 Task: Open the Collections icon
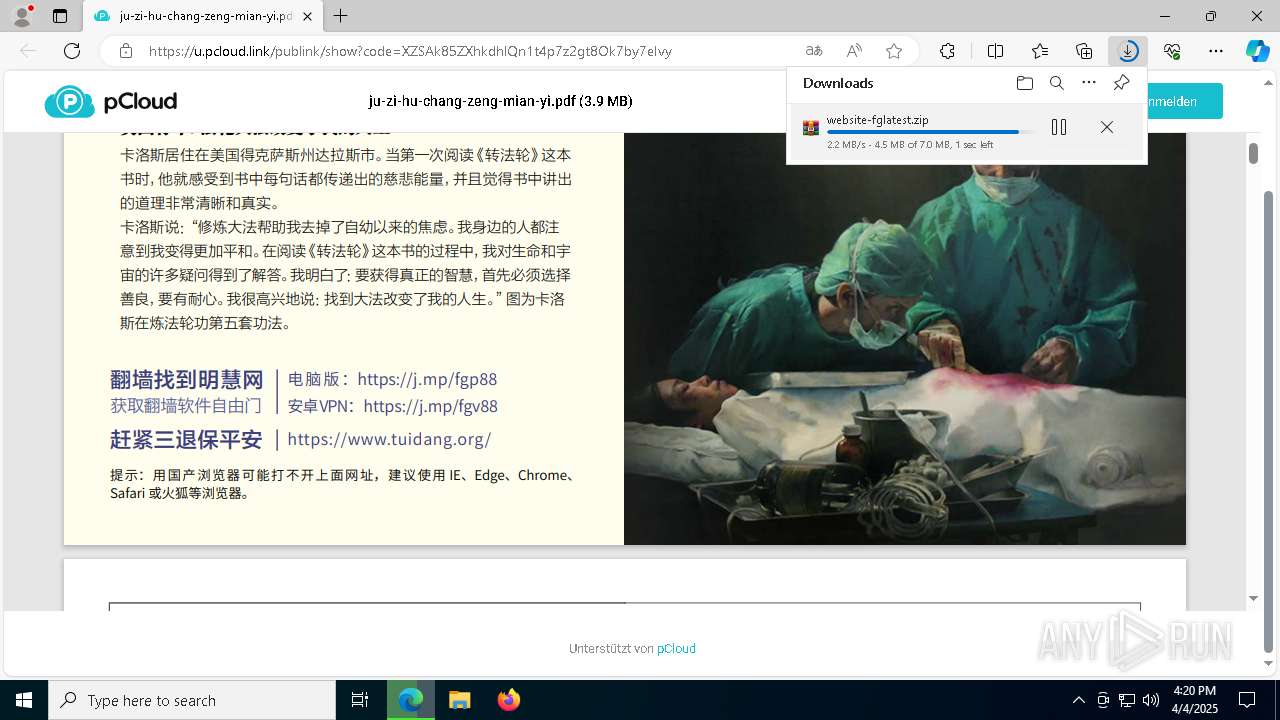coord(1084,51)
